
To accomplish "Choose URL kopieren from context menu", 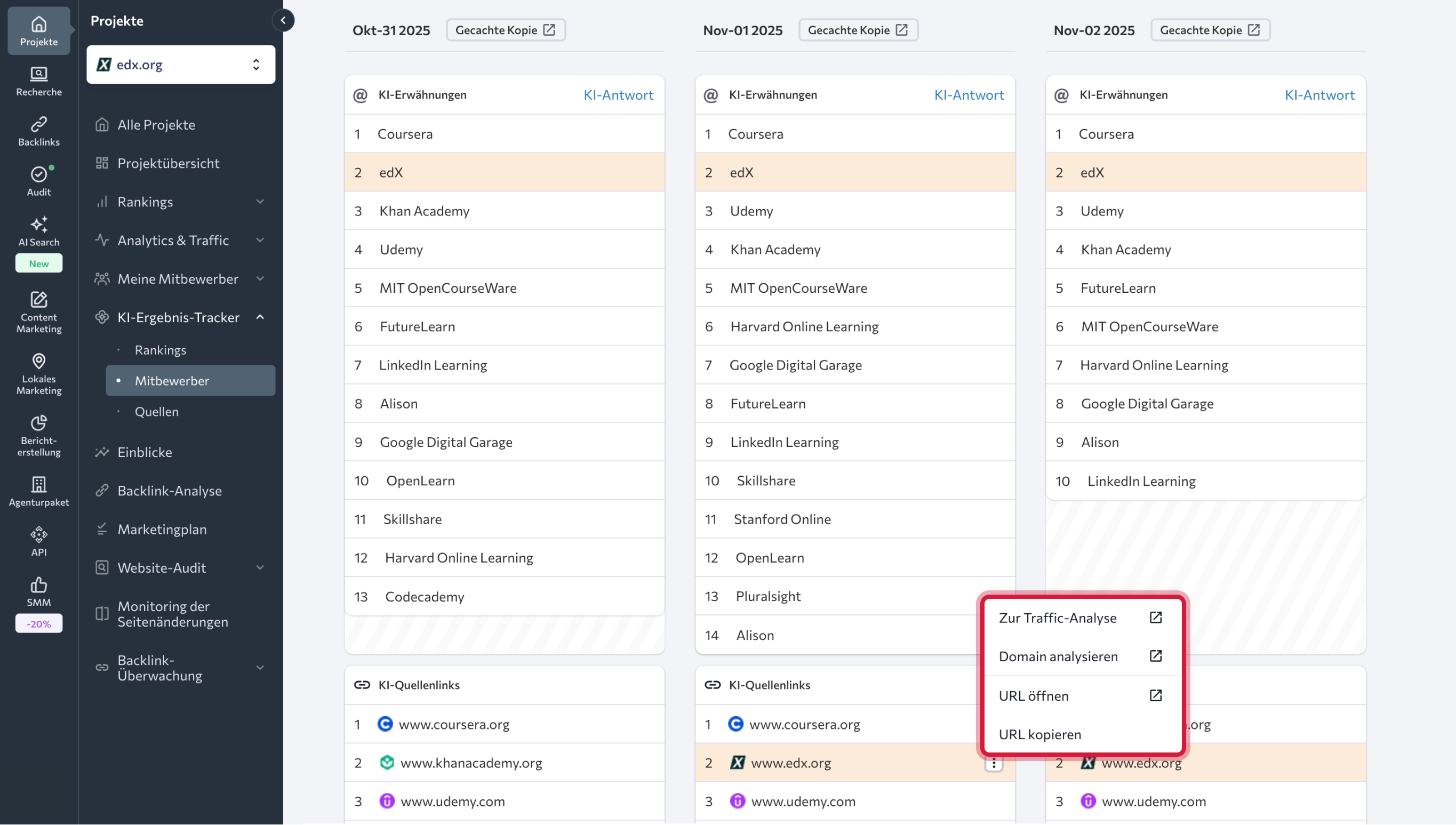I will pos(1039,734).
